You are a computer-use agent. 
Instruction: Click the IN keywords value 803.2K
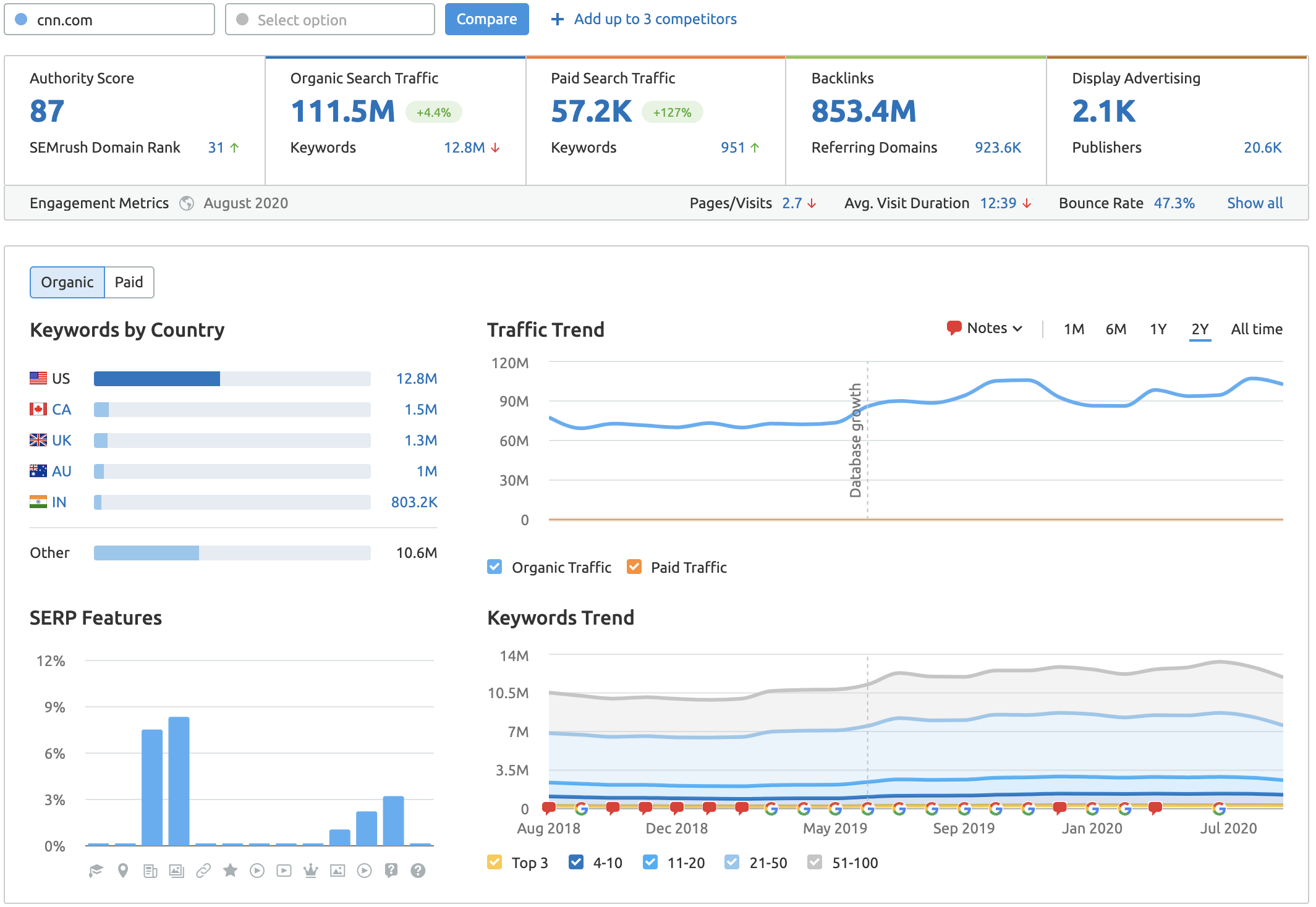pyautogui.click(x=414, y=502)
